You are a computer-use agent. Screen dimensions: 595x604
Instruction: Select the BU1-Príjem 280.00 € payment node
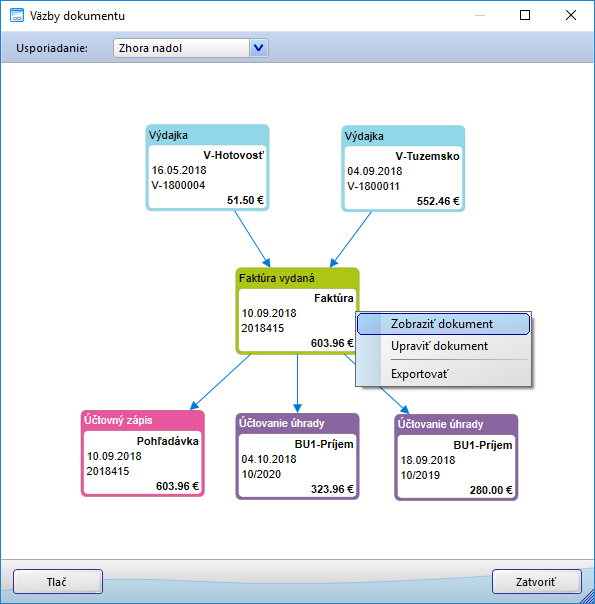point(456,457)
